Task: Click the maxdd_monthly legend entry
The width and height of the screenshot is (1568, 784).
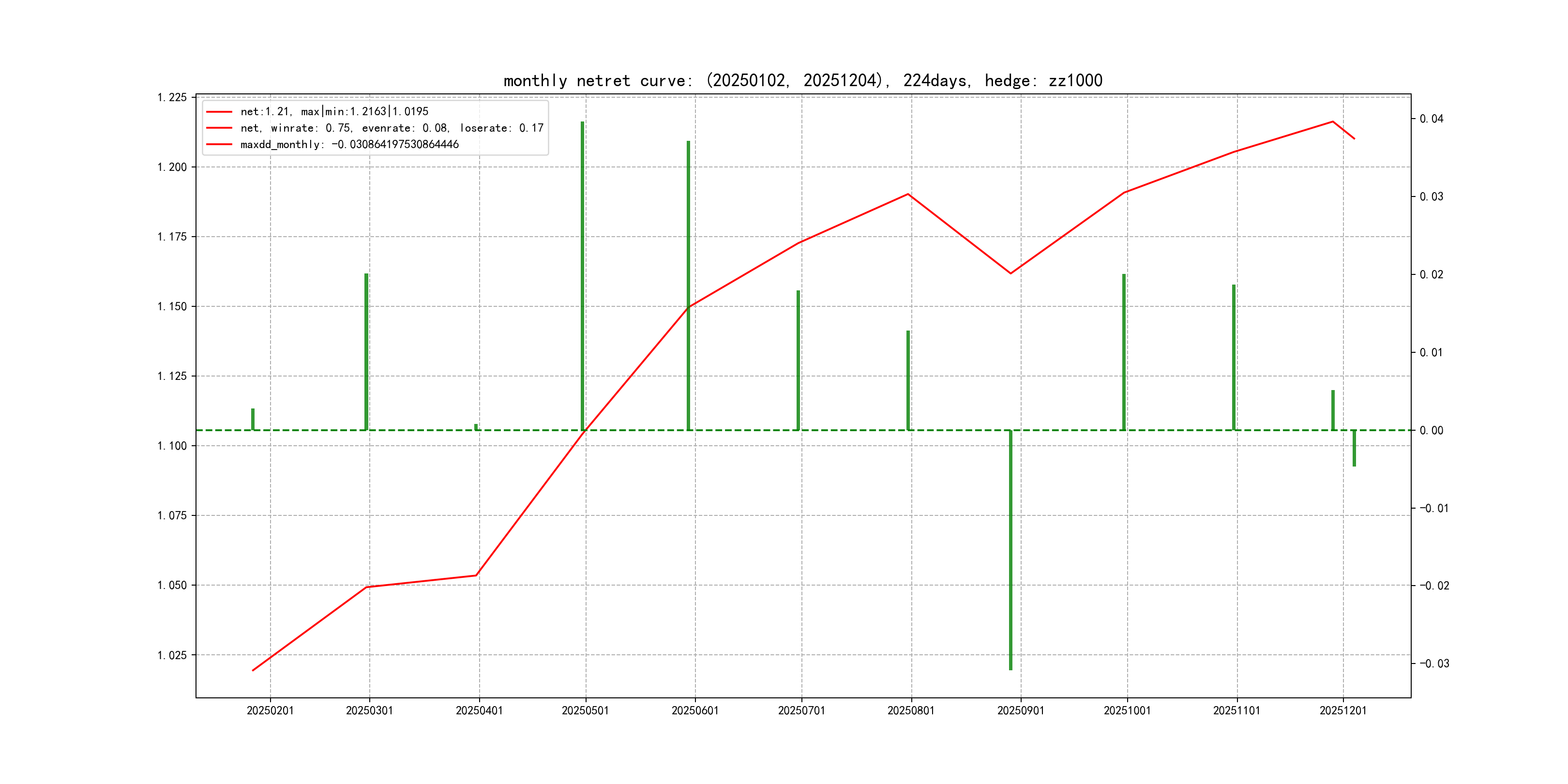Action: [x=349, y=144]
